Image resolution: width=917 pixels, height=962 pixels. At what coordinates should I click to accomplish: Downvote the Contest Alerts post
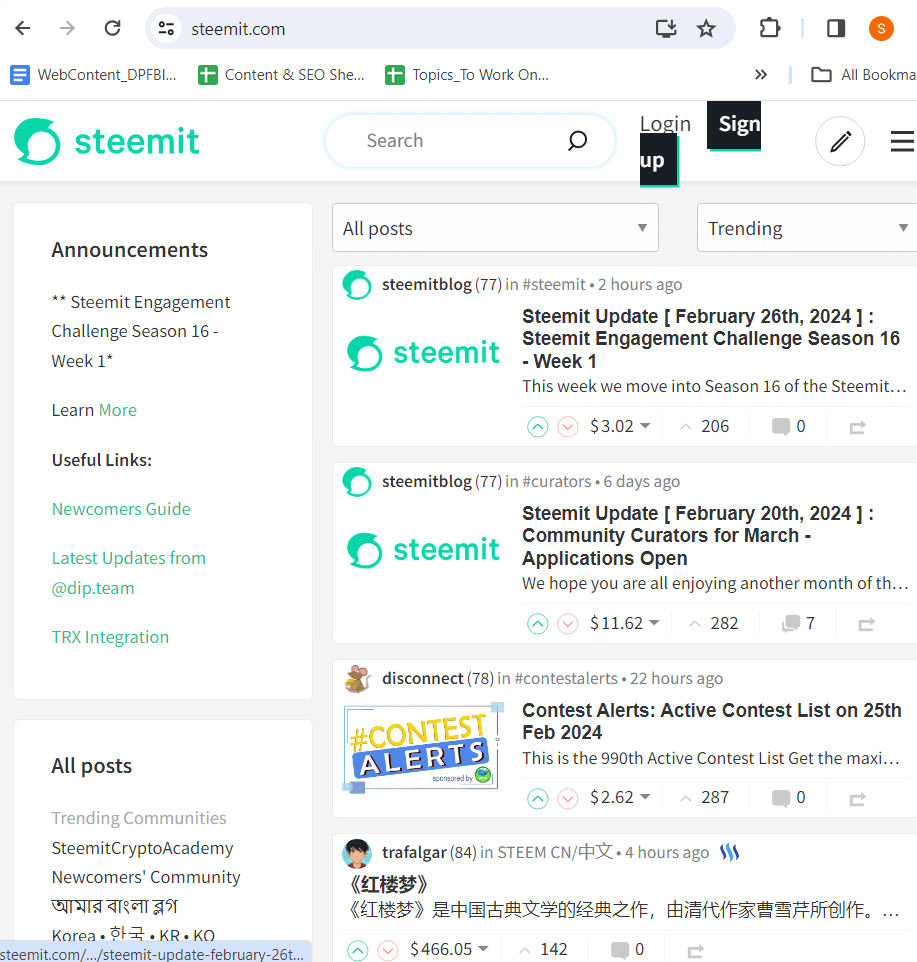567,798
